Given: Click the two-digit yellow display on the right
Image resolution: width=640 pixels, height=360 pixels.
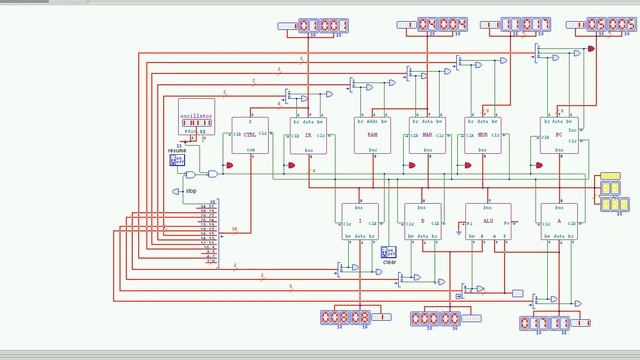Looking at the screenshot, I should pyautogui.click(x=610, y=189).
